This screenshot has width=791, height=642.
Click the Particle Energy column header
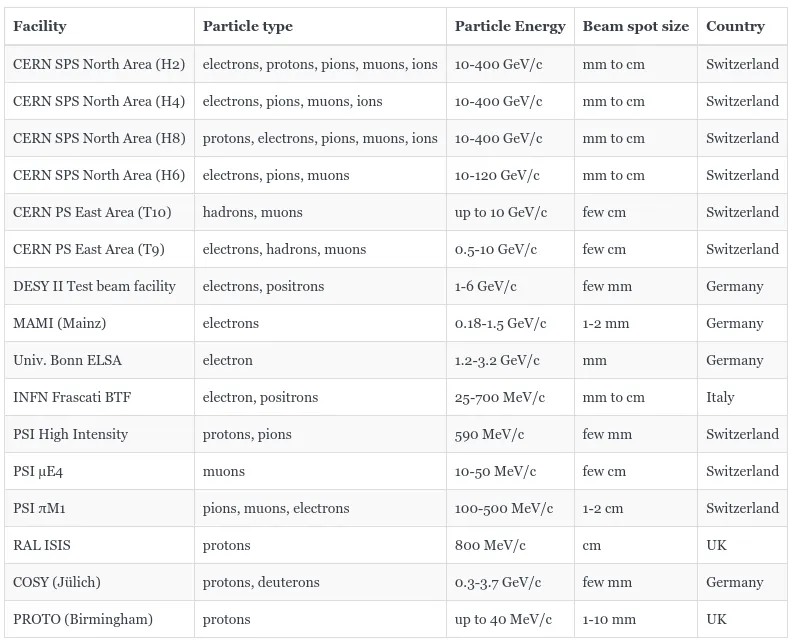click(x=510, y=26)
